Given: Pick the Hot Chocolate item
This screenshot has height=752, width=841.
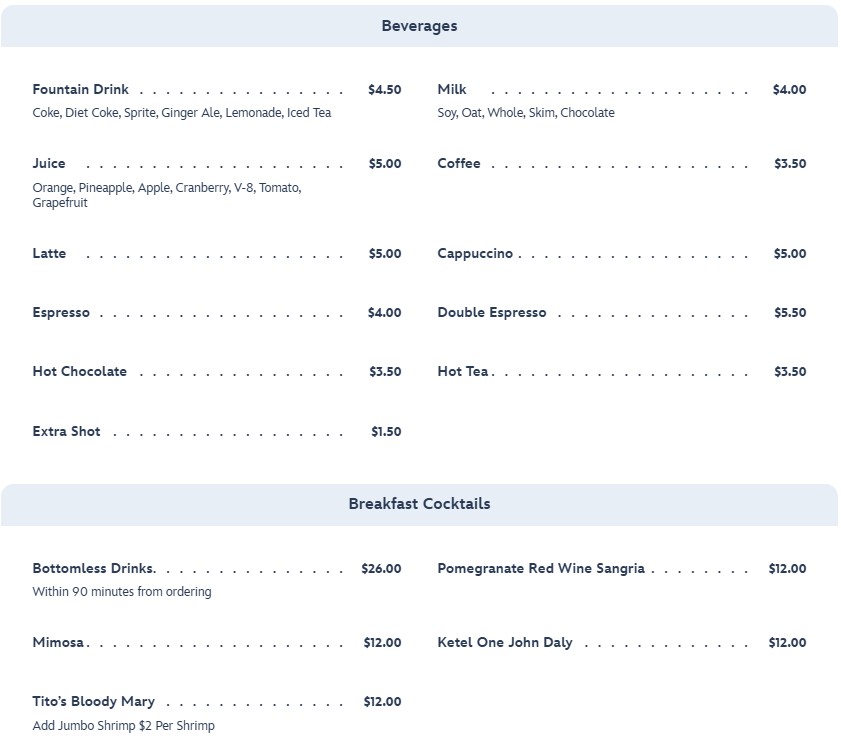Looking at the screenshot, I should click(x=80, y=372).
